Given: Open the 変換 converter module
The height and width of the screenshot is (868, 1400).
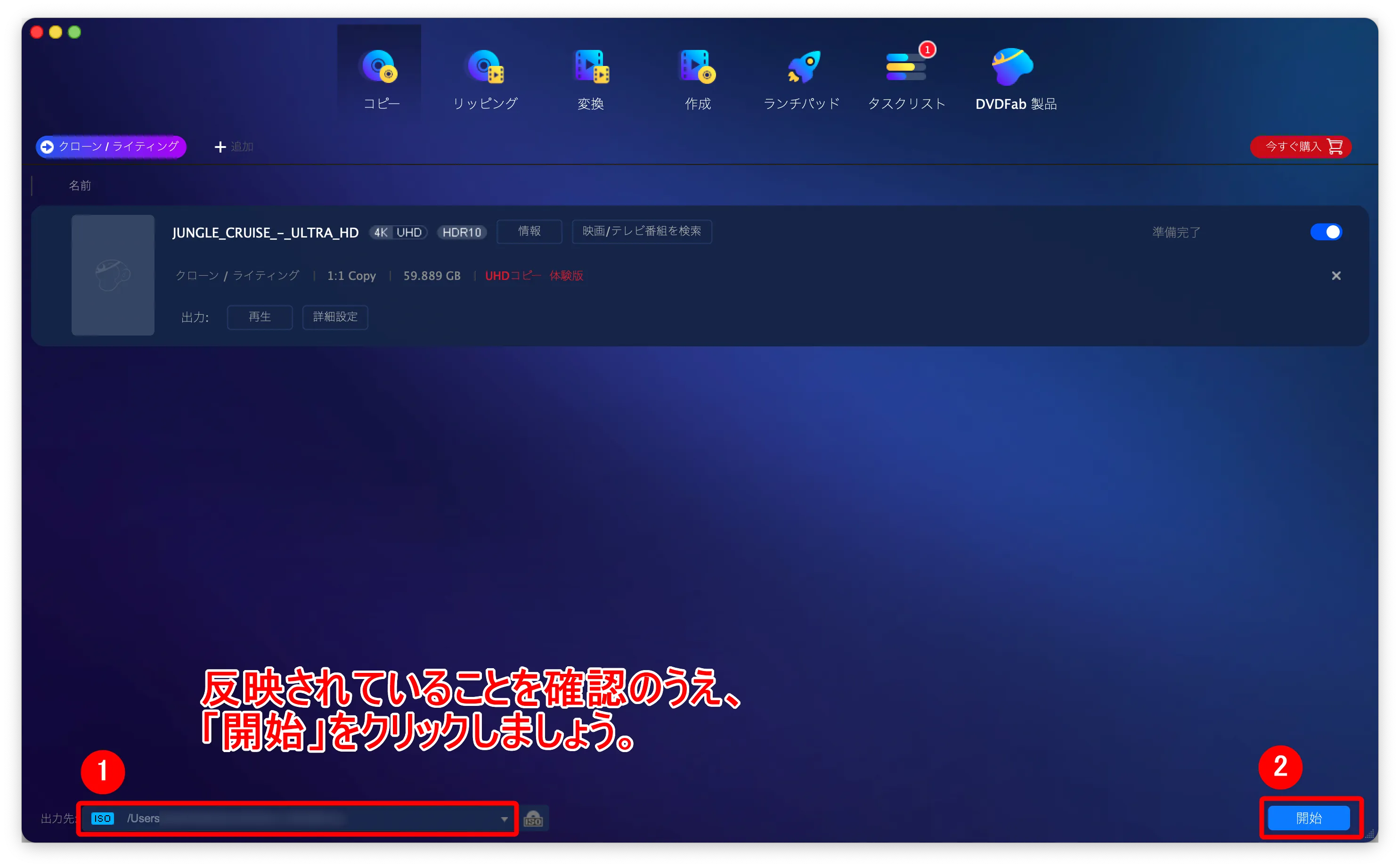Looking at the screenshot, I should pyautogui.click(x=591, y=79).
